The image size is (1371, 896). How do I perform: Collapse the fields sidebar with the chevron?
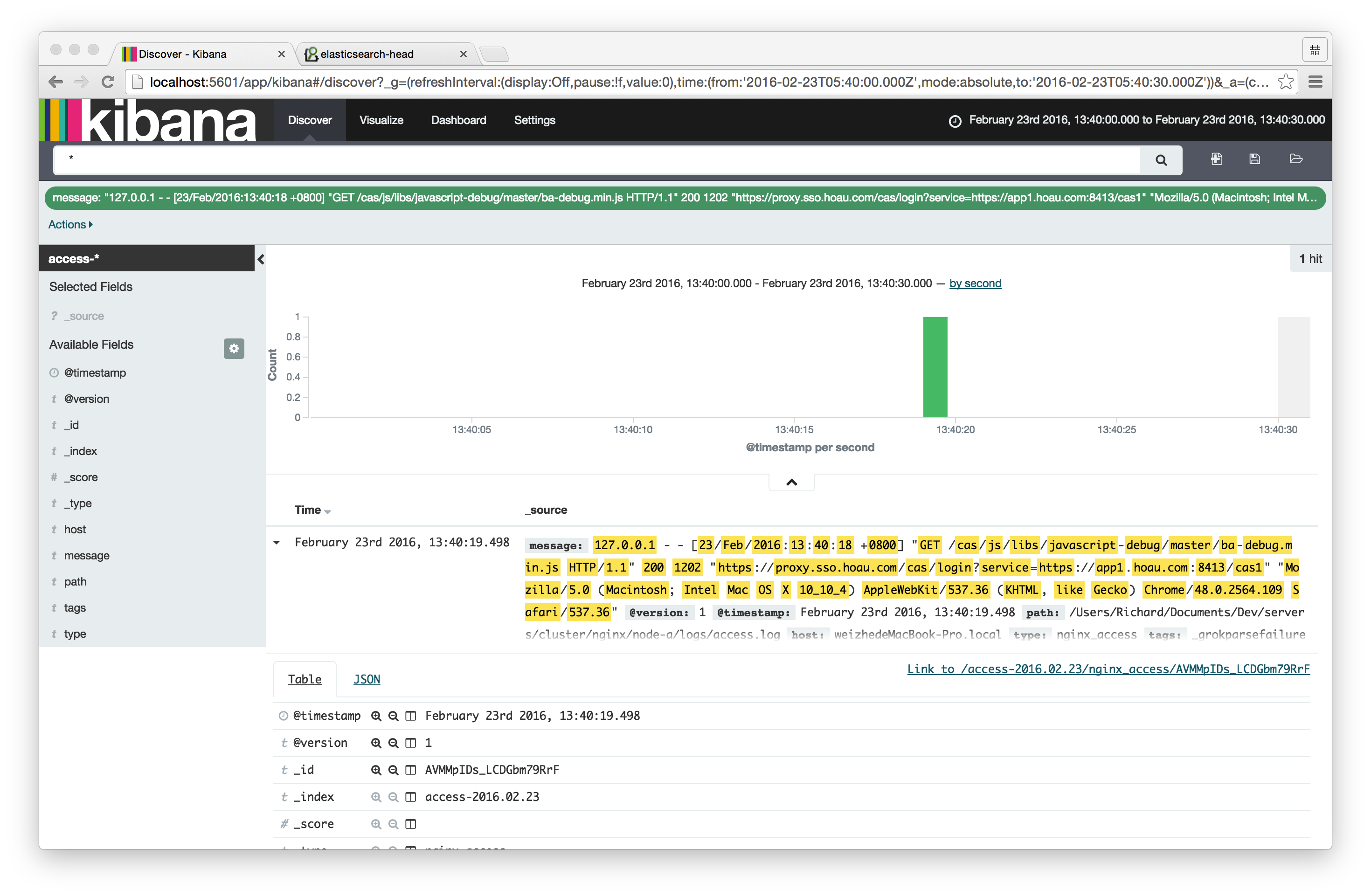pos(261,259)
